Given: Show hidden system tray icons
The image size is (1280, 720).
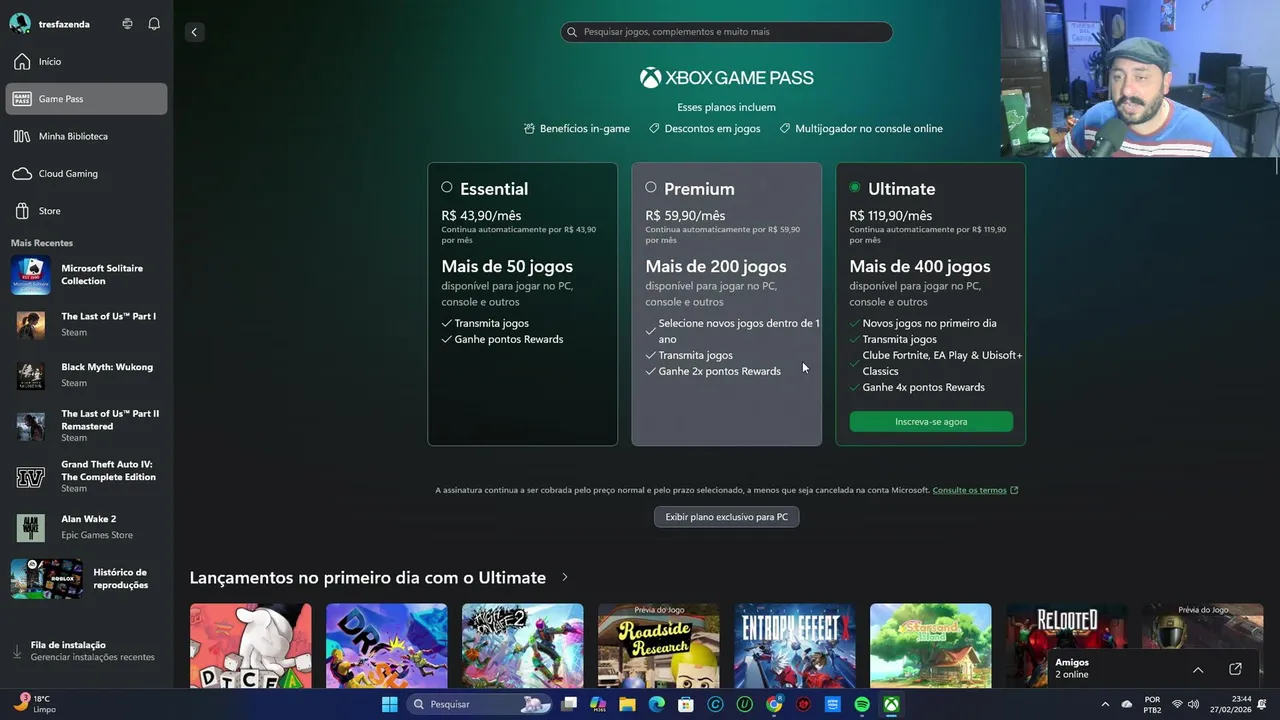Looking at the screenshot, I should click(x=1105, y=704).
